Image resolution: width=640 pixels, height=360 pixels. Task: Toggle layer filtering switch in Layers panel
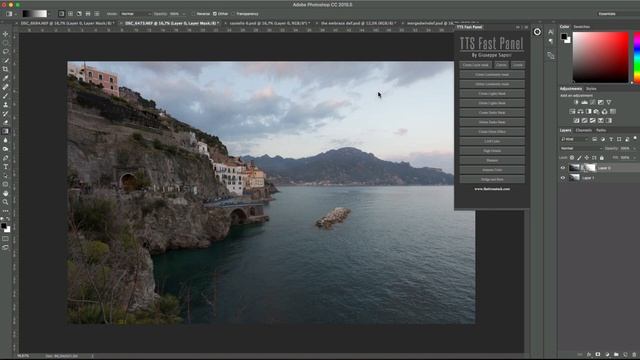636,139
